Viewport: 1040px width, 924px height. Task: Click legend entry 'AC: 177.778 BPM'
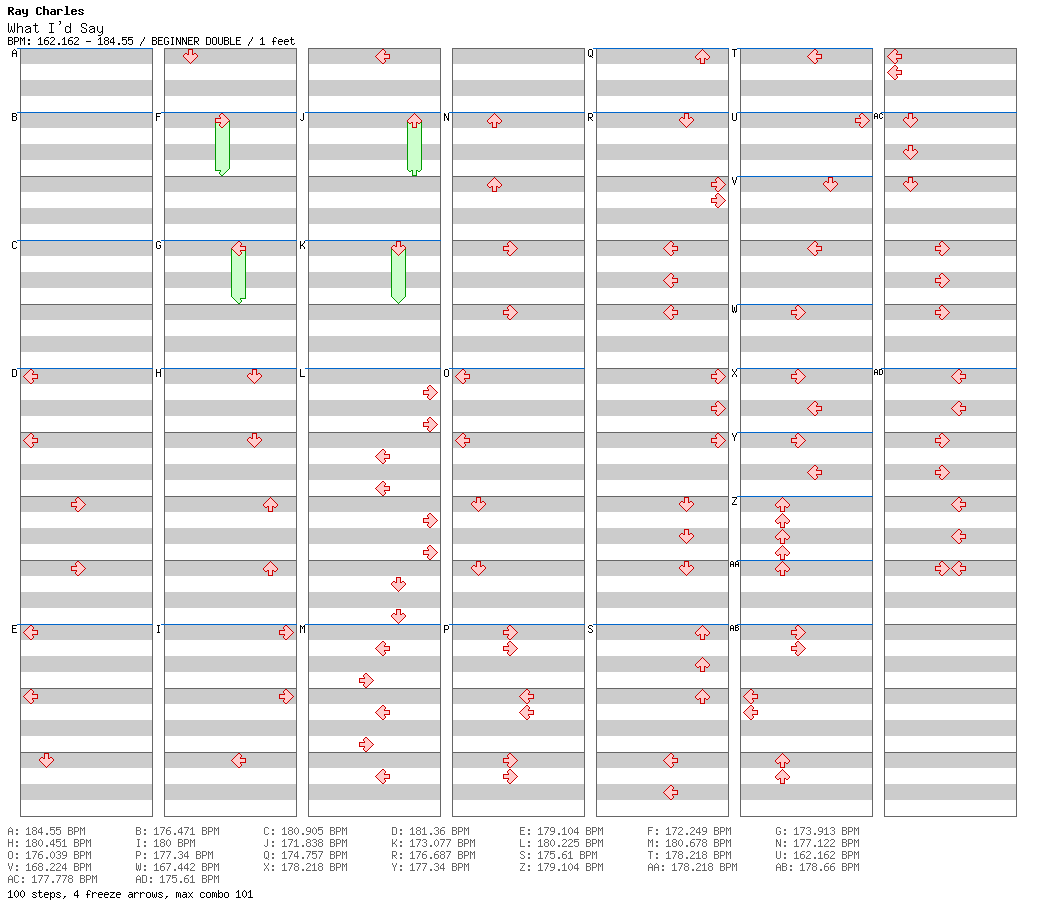52,879
